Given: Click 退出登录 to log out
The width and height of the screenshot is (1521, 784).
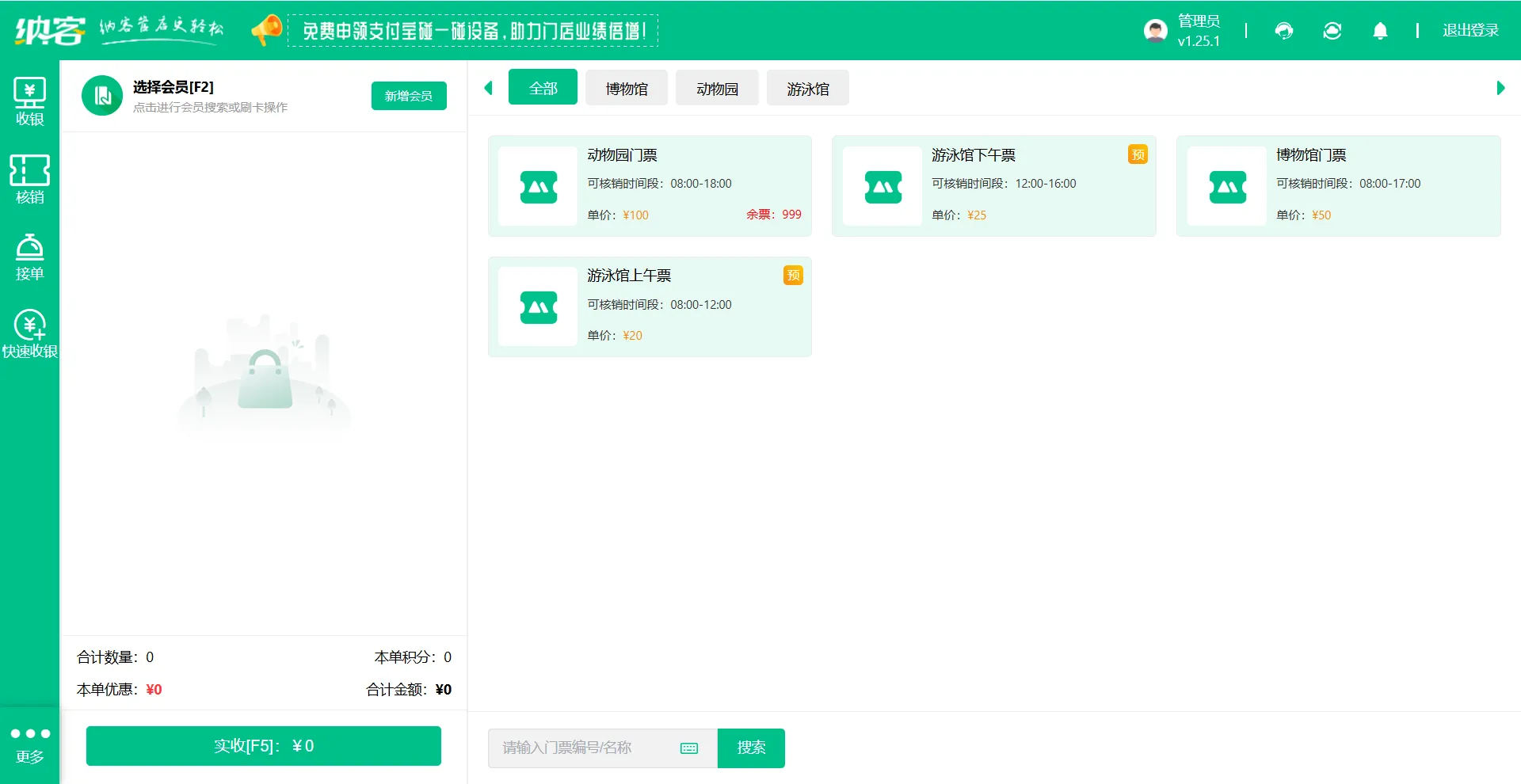Looking at the screenshot, I should [1470, 31].
